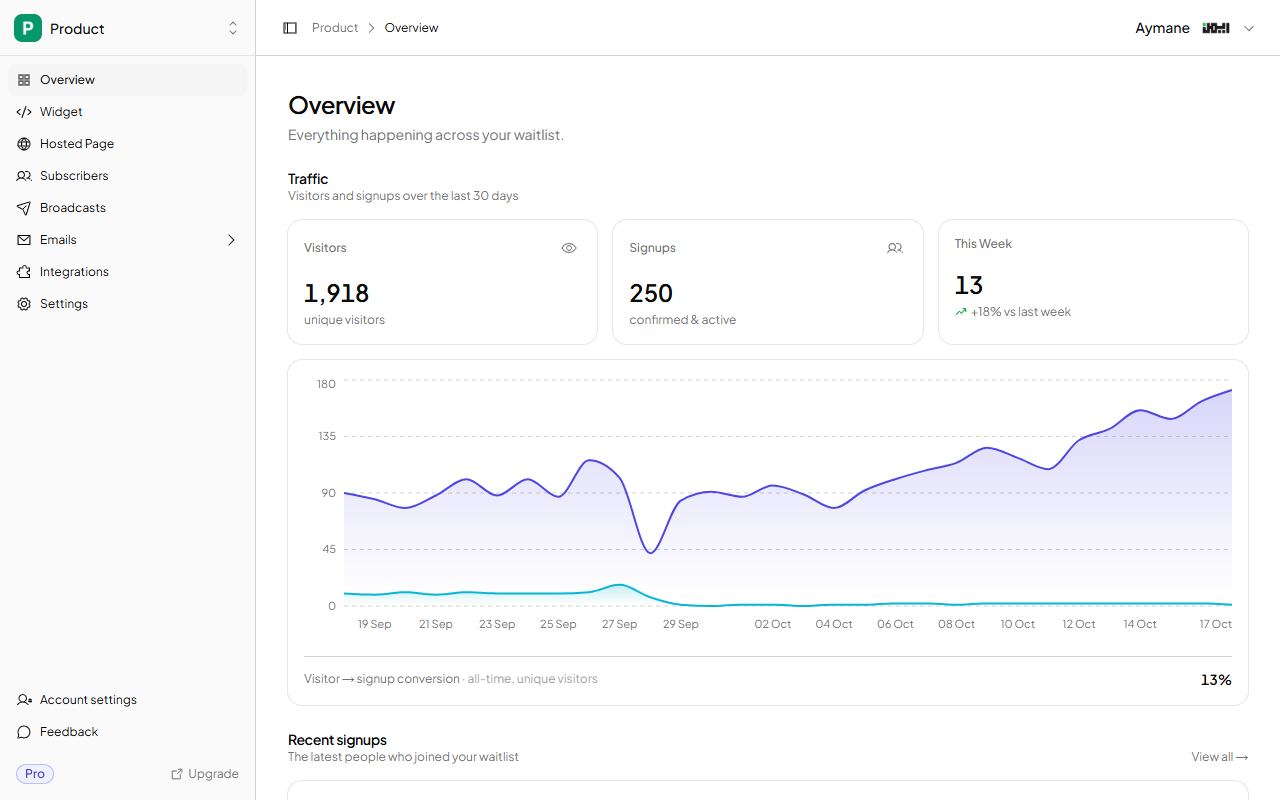Click the Upgrade link
Screen dimensions: 1280x800
(x=205, y=774)
